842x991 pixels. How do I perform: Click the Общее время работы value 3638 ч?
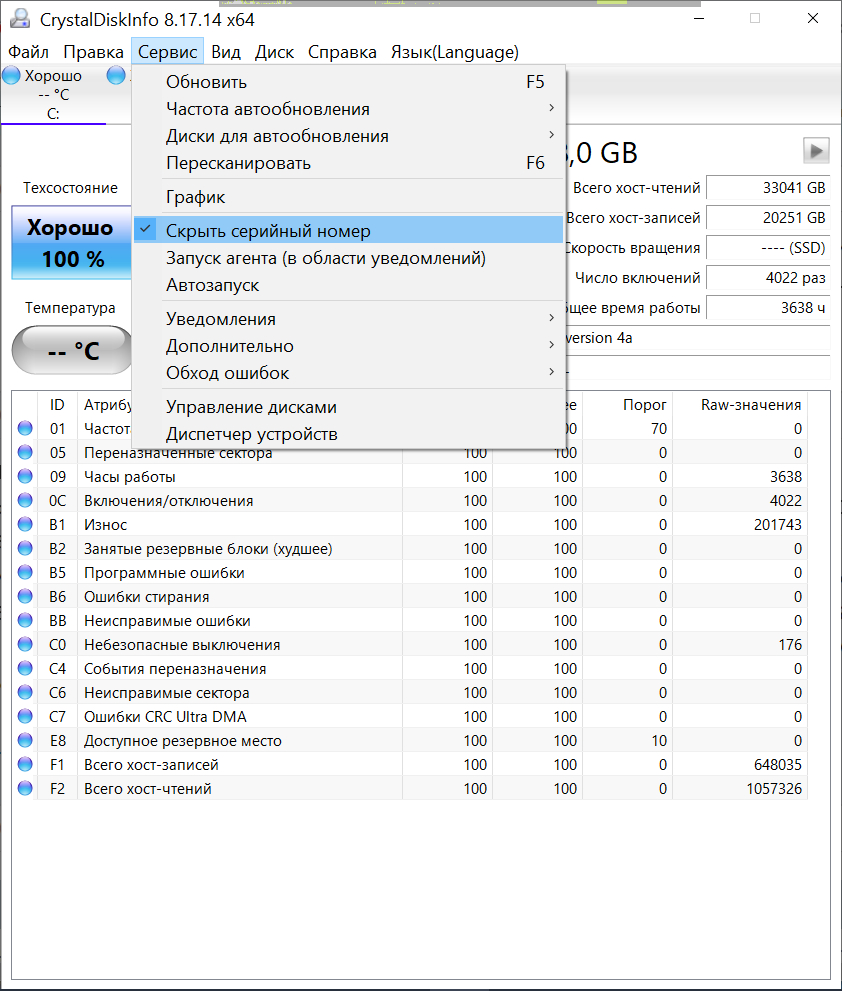tap(768, 308)
